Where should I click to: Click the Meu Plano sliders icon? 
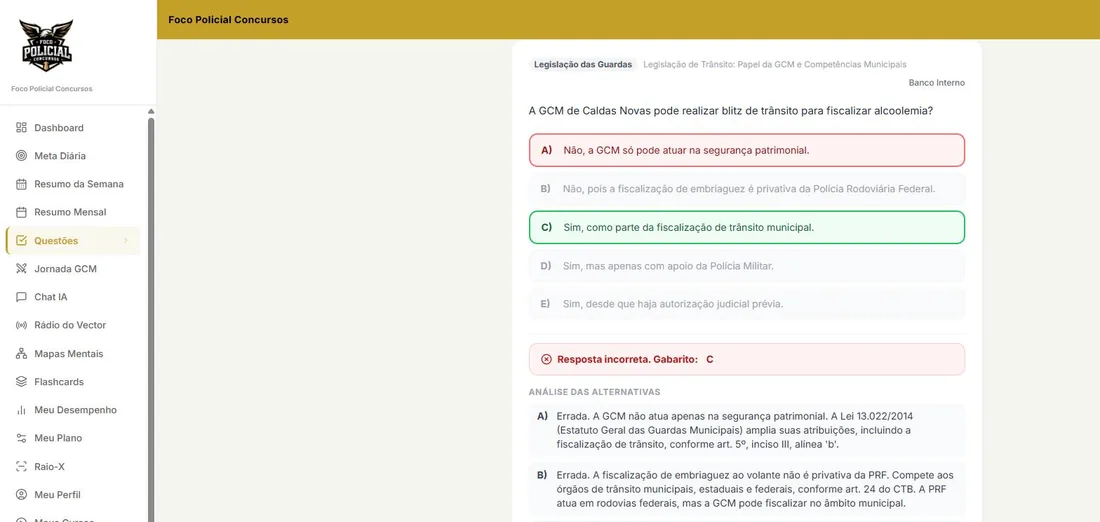coord(21,438)
